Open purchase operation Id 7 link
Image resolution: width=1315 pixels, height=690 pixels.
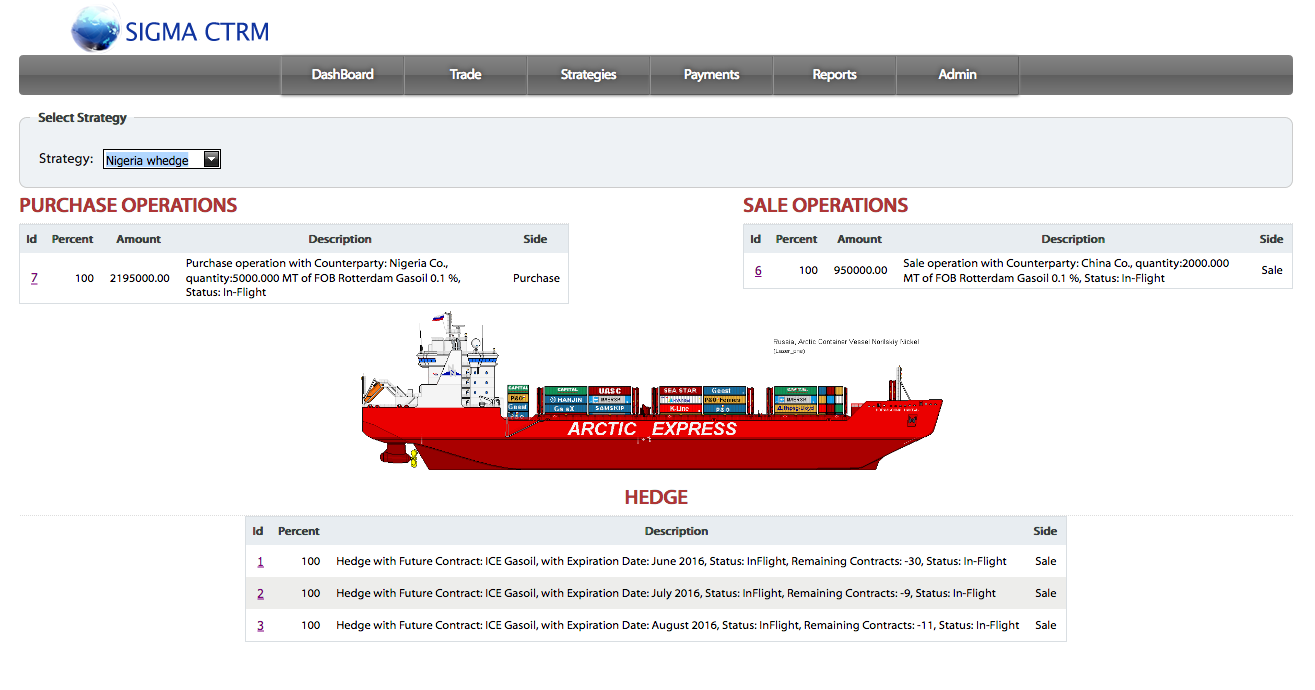click(34, 278)
